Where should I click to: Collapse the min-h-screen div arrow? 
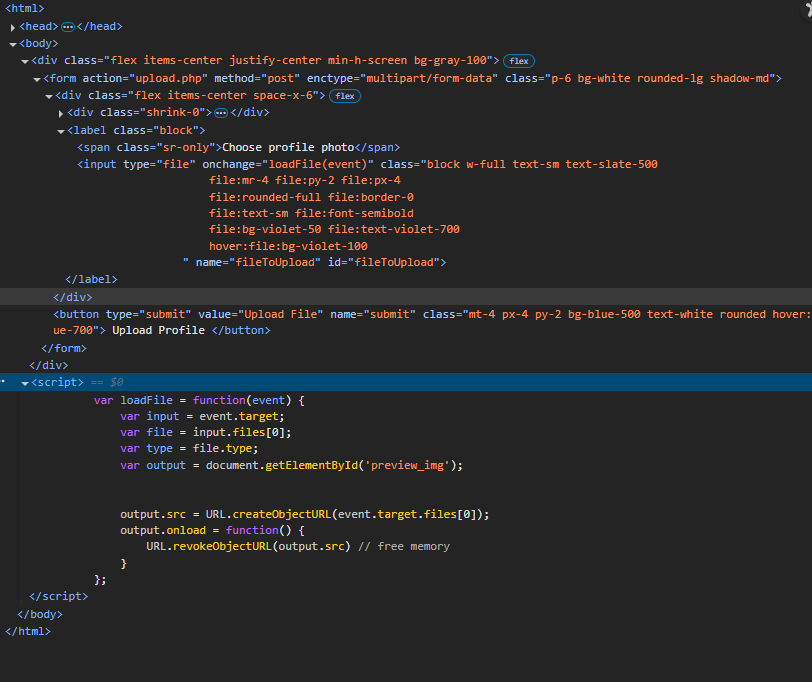point(24,61)
